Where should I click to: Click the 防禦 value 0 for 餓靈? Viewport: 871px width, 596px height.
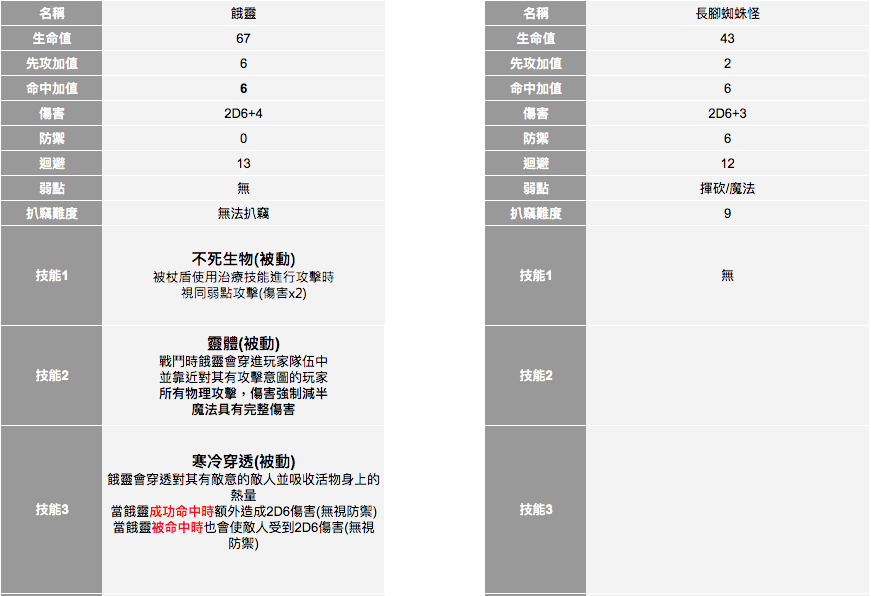(243, 138)
